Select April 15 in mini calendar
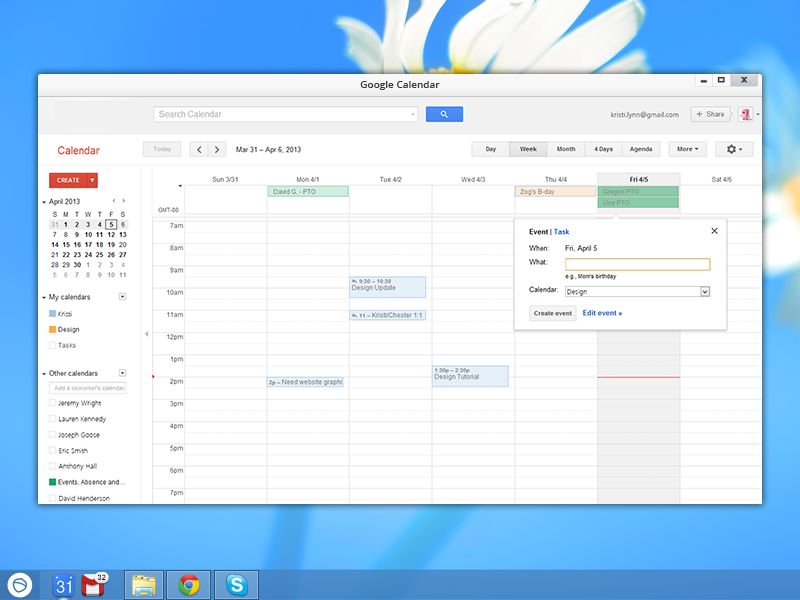 click(x=66, y=245)
